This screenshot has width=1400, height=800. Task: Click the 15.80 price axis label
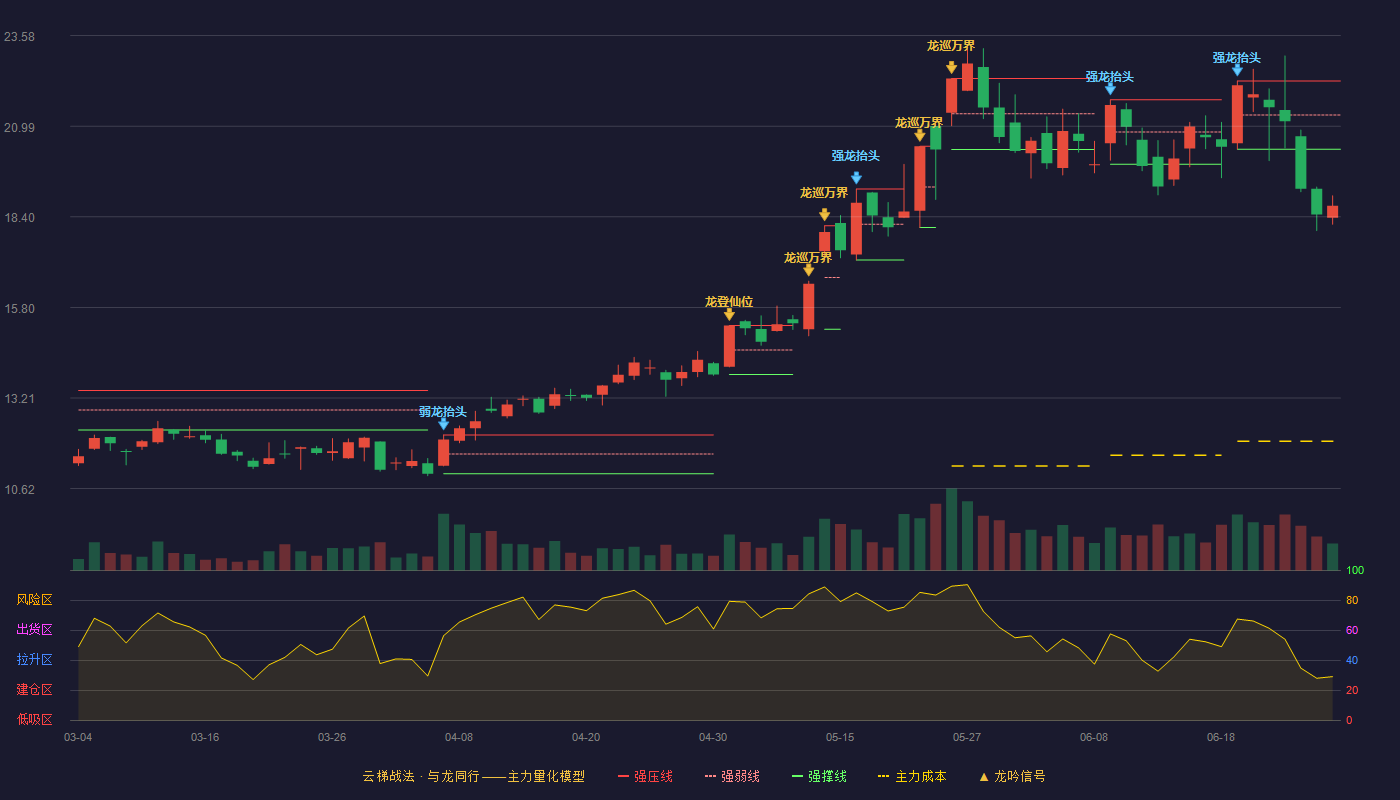[x=19, y=308]
